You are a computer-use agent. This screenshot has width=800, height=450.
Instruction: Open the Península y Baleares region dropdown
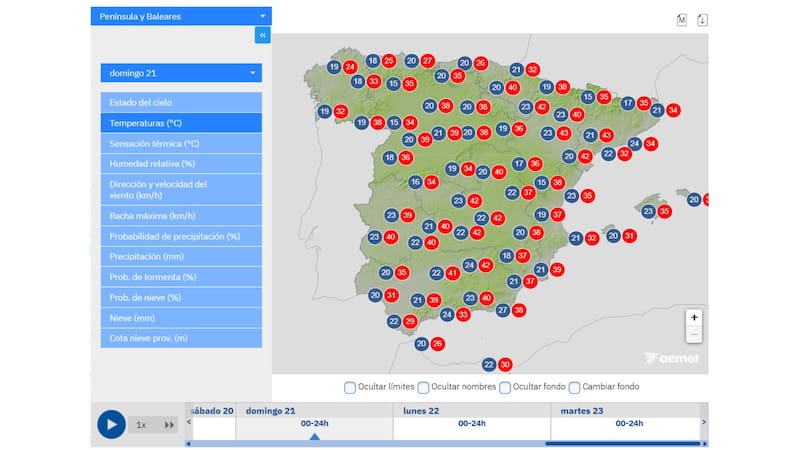tap(181, 16)
